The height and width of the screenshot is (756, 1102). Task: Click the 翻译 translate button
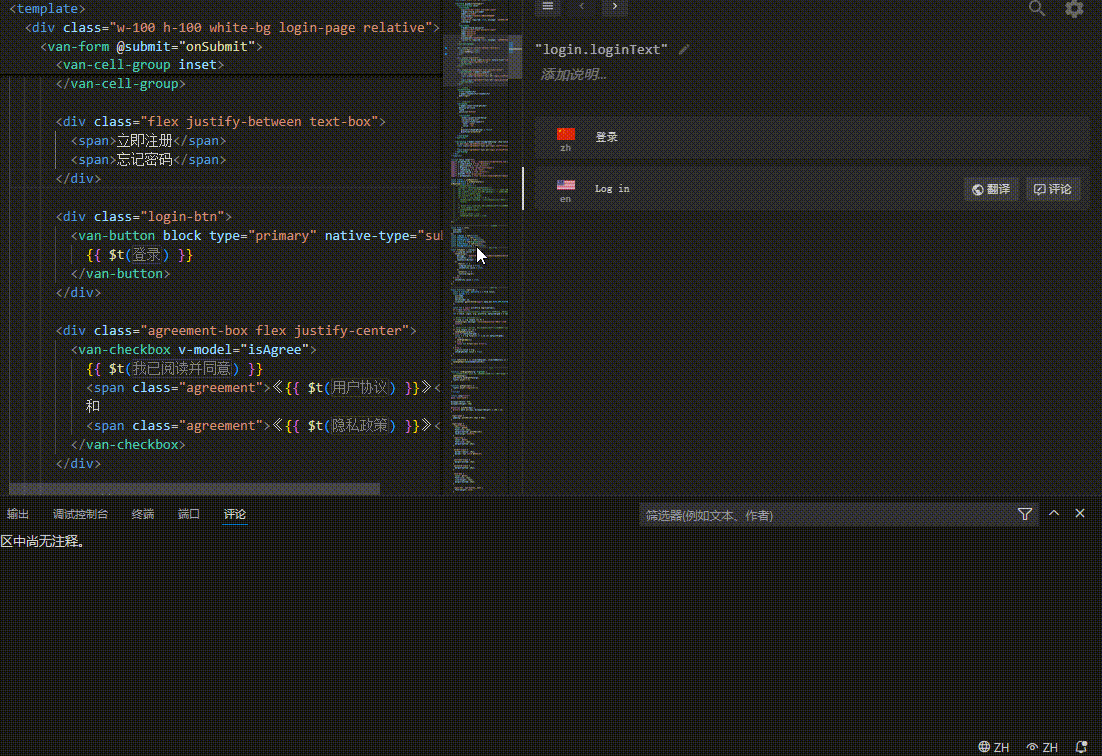[991, 189]
